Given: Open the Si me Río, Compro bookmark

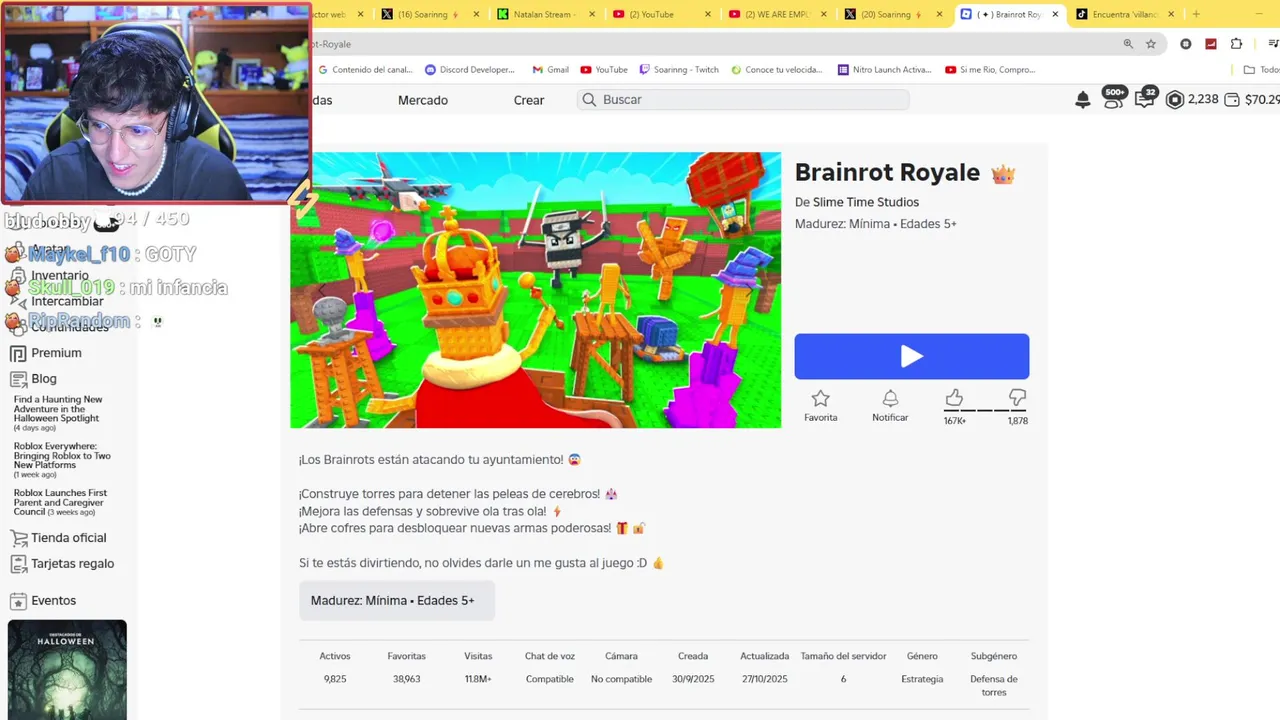Looking at the screenshot, I should 990,70.
